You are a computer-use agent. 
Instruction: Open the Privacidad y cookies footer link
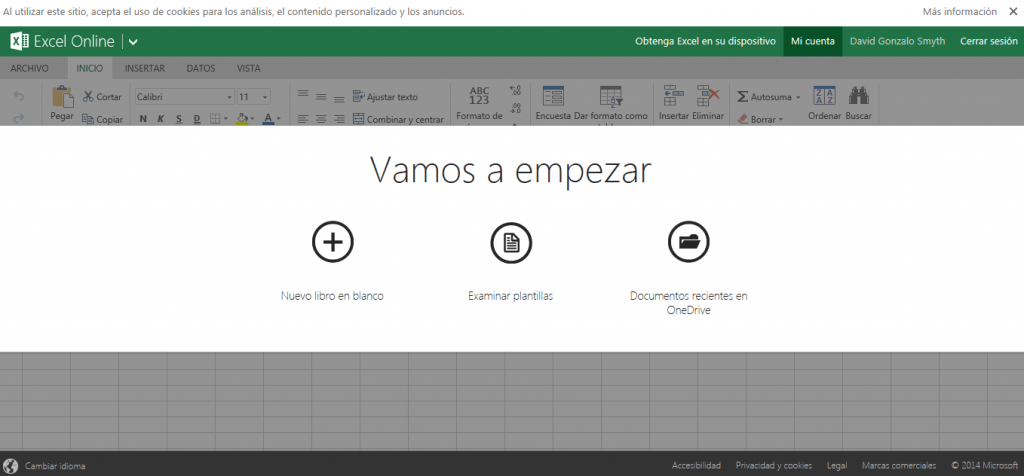774,466
